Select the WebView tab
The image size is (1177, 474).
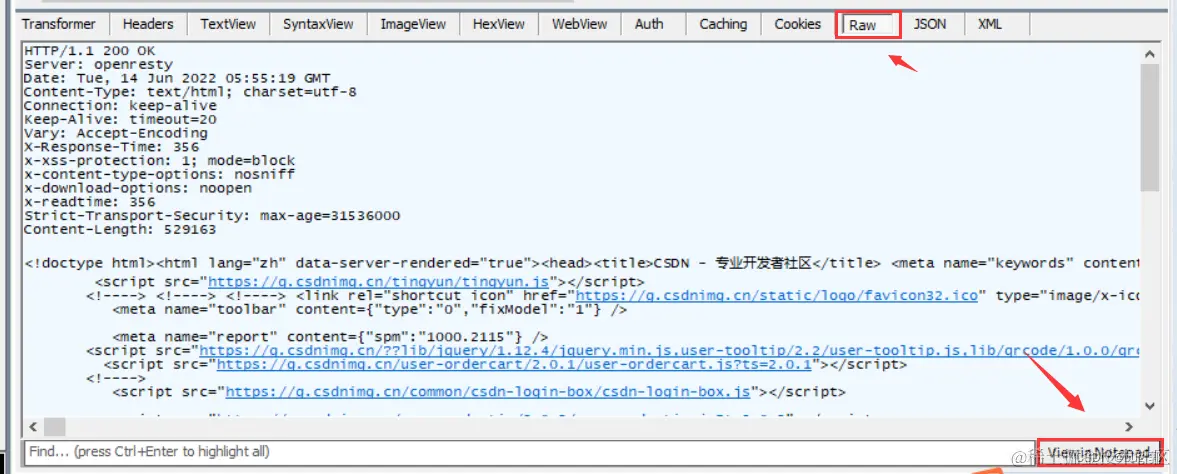tap(579, 24)
